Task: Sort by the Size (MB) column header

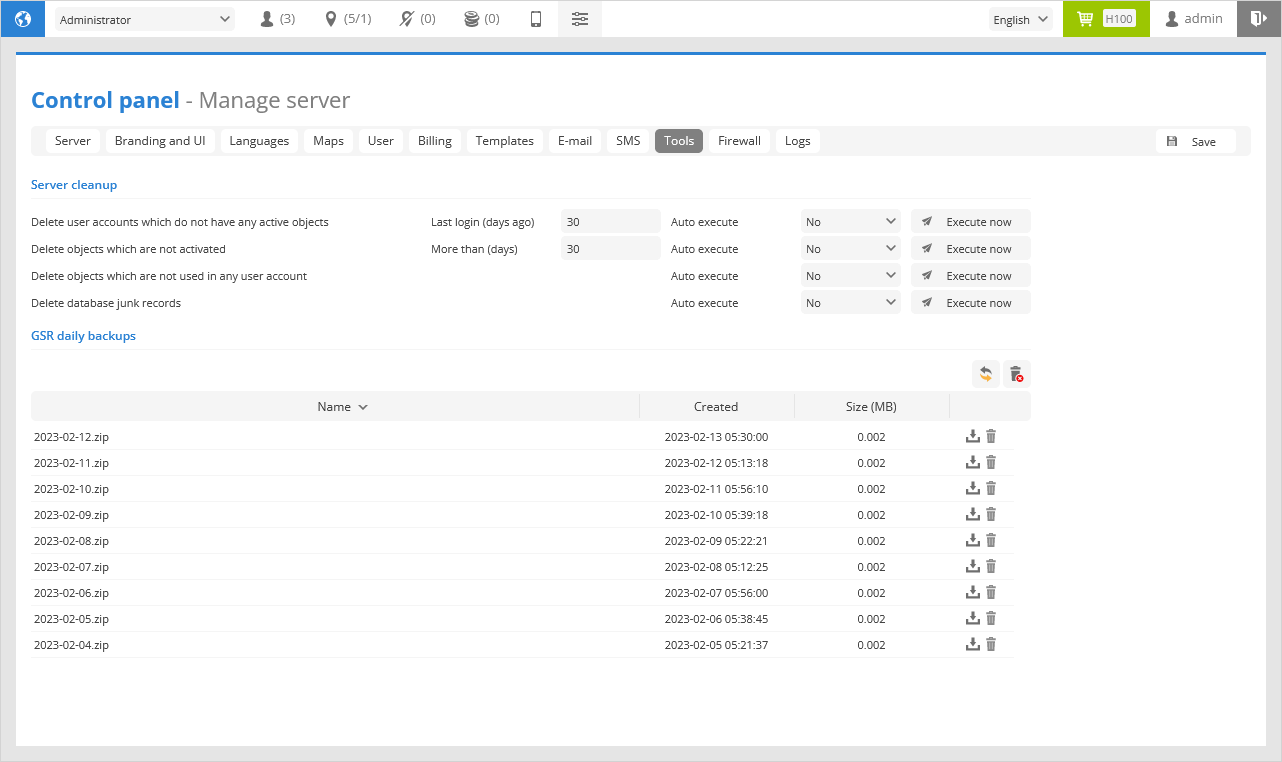Action: tap(871, 406)
